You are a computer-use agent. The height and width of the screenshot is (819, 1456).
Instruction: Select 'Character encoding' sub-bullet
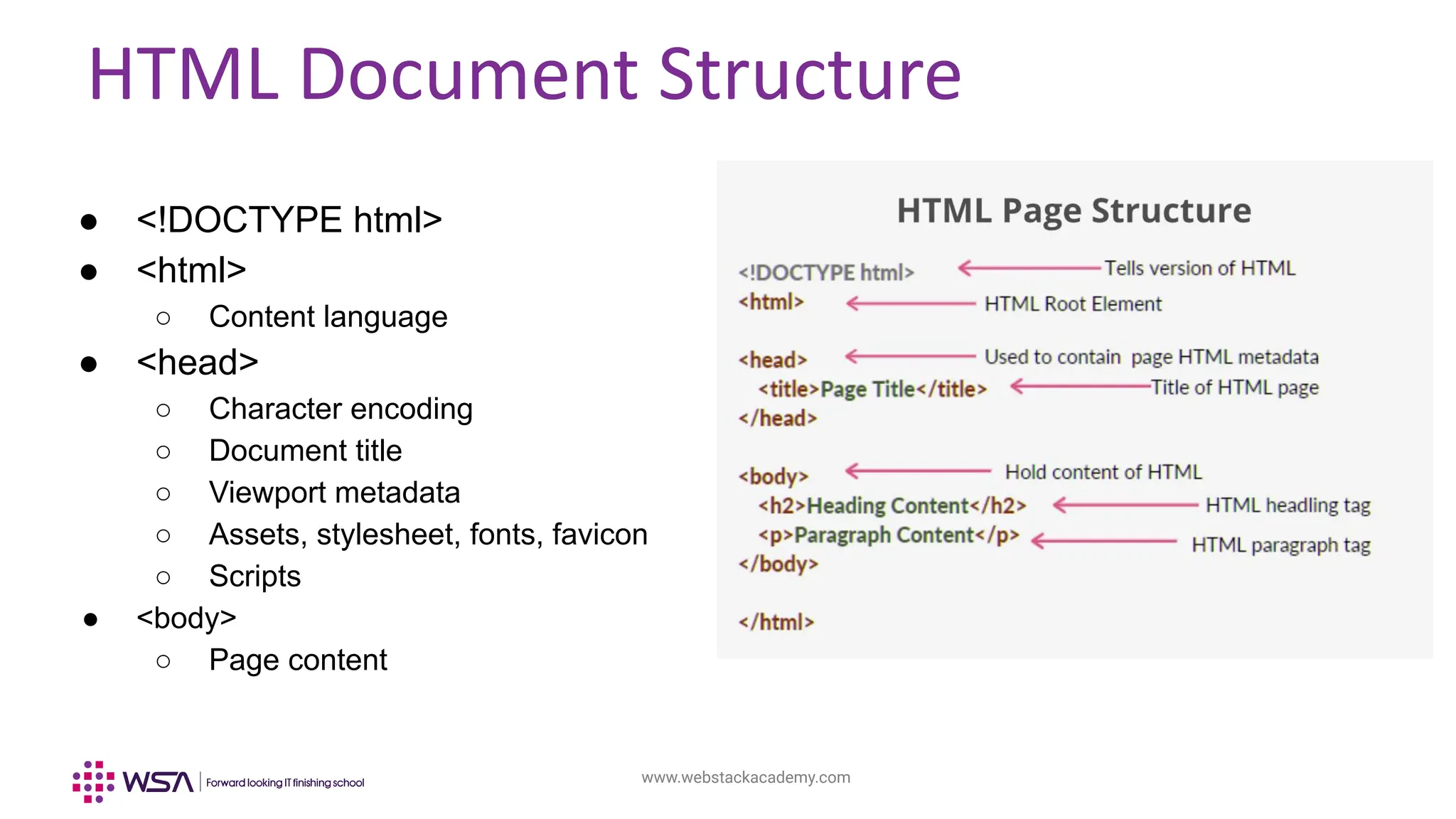(x=341, y=409)
